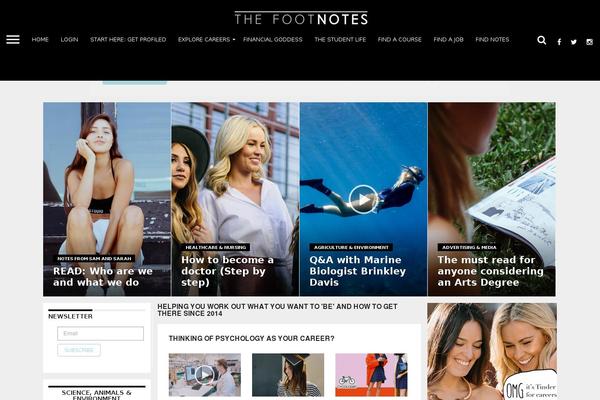Open the Arts Degree must read article
Screen dimensions: 600x400
(x=491, y=271)
